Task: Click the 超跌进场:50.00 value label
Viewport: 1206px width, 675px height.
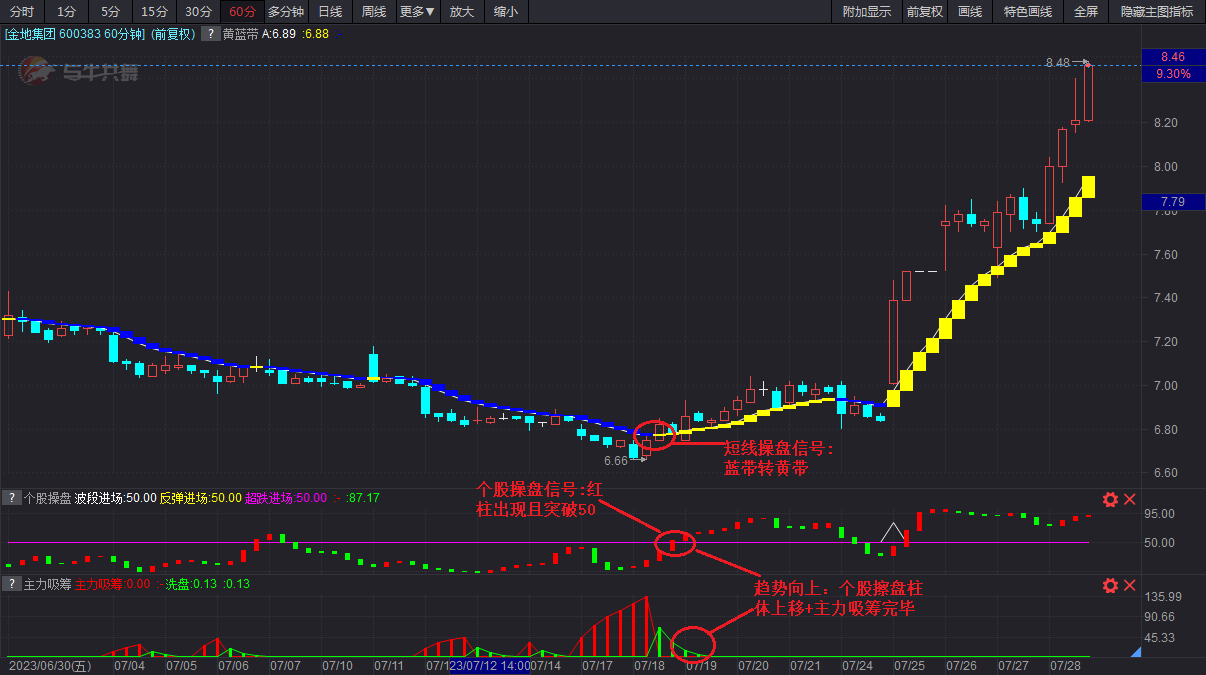Action: [x=286, y=498]
